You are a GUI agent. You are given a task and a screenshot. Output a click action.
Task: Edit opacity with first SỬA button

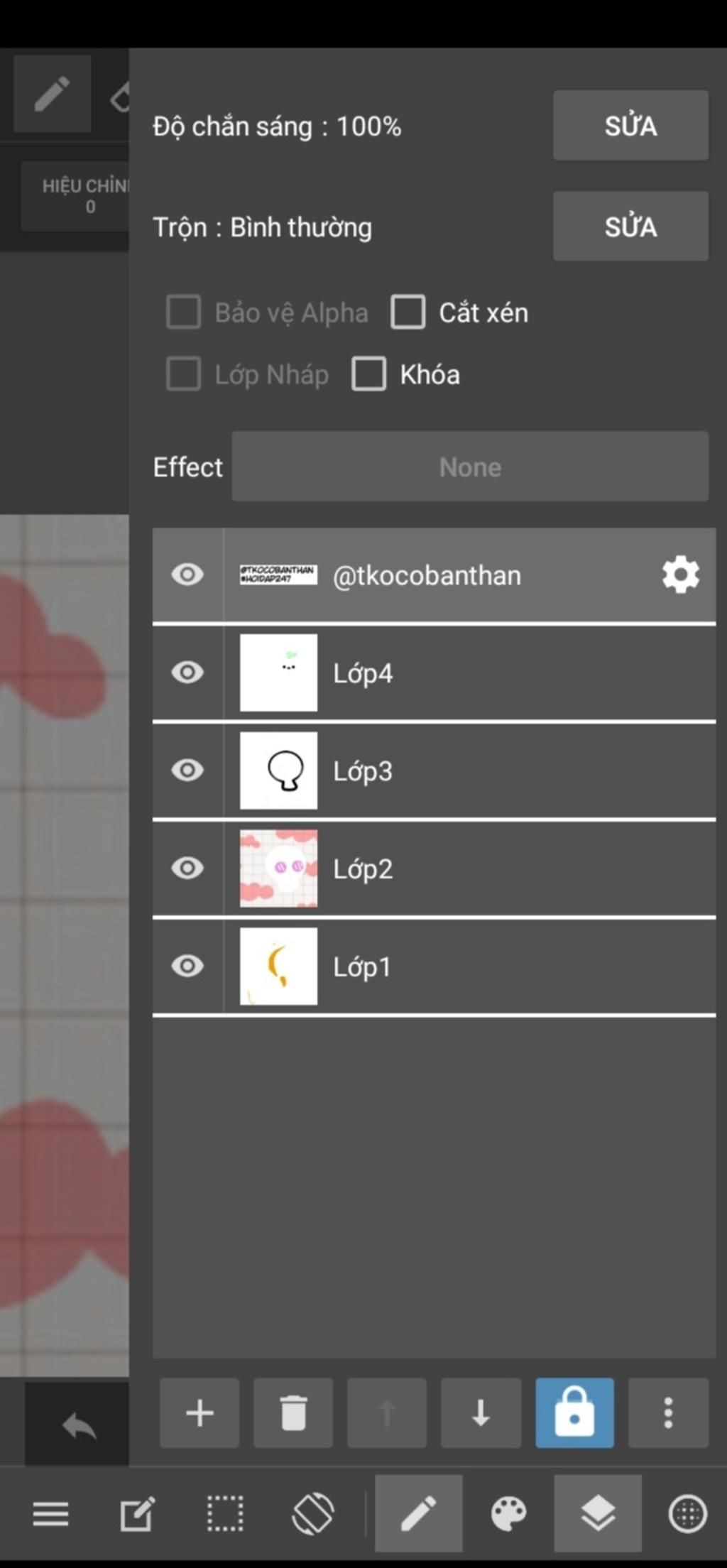click(x=630, y=126)
